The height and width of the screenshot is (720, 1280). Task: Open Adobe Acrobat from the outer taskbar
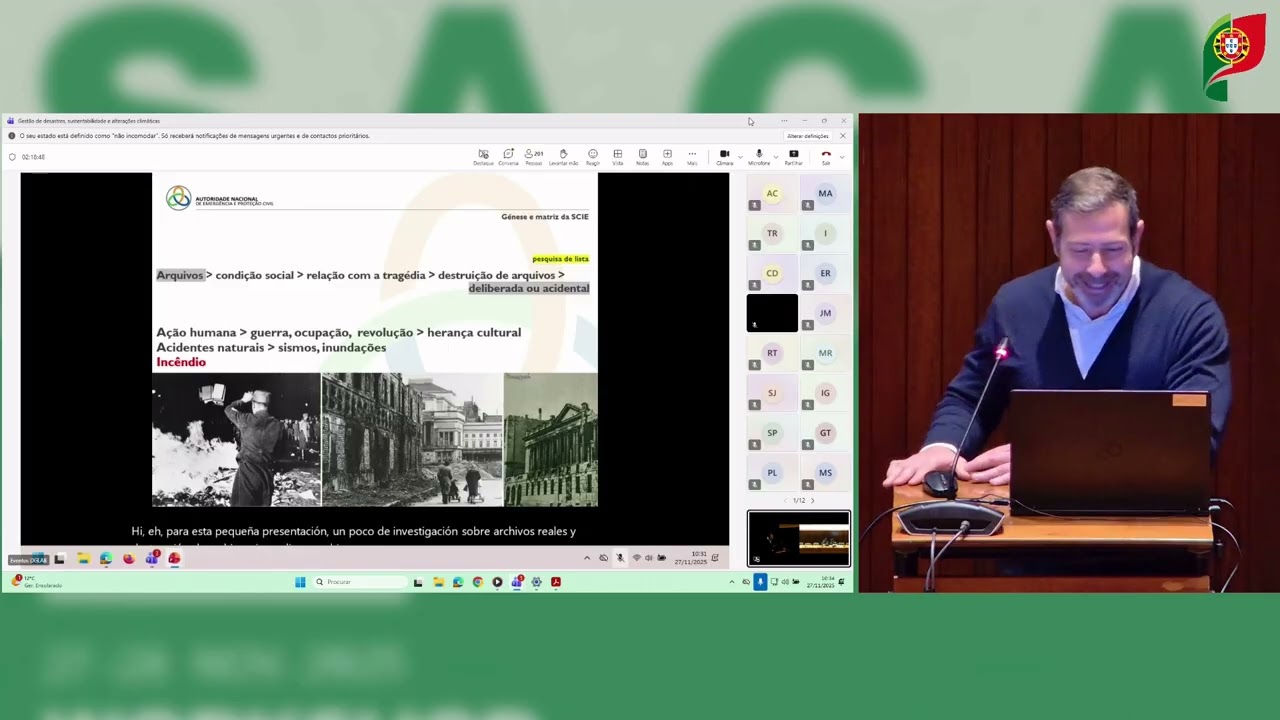pyautogui.click(x=556, y=582)
